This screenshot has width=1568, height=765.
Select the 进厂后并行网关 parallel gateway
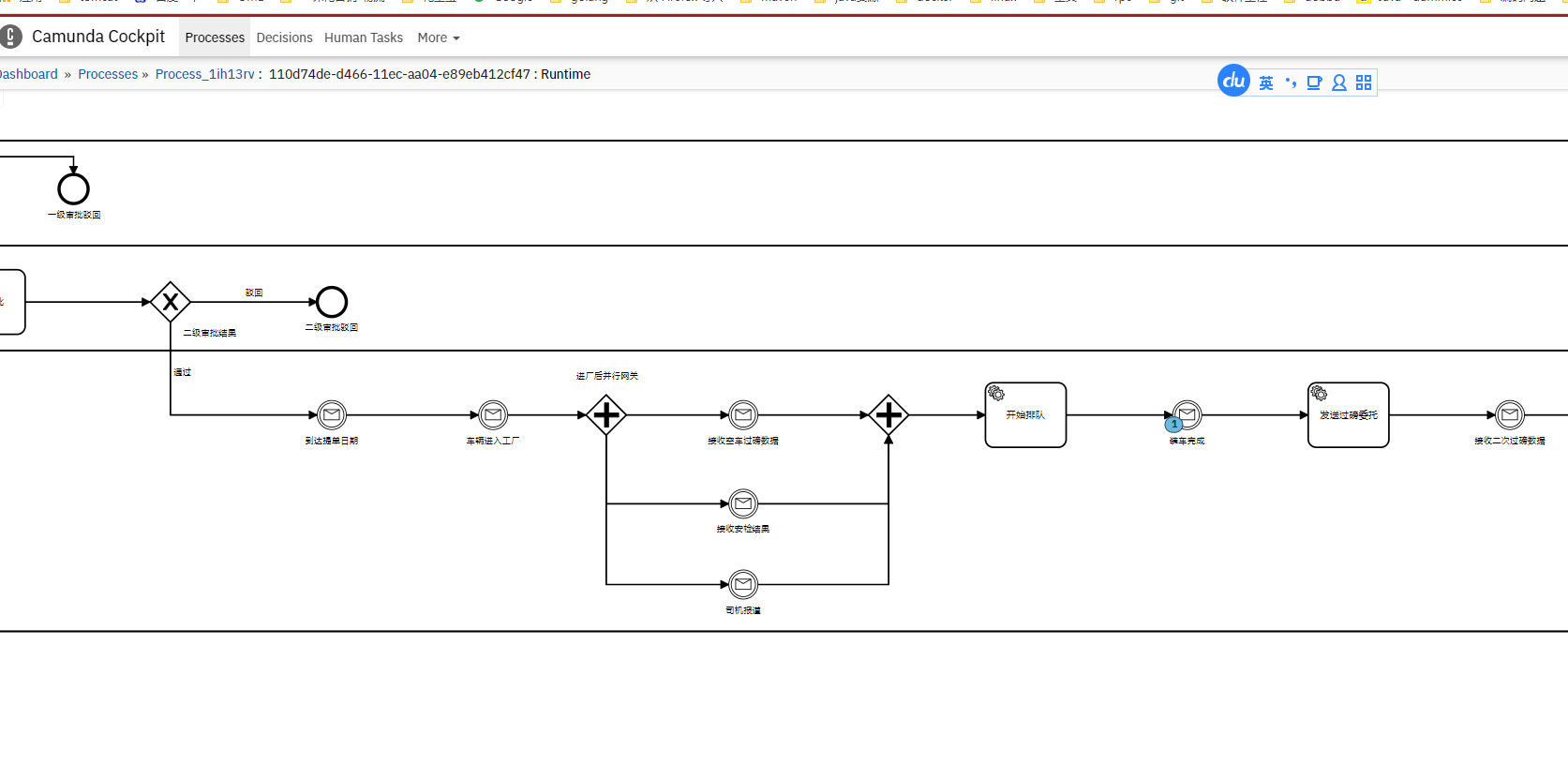coord(606,414)
